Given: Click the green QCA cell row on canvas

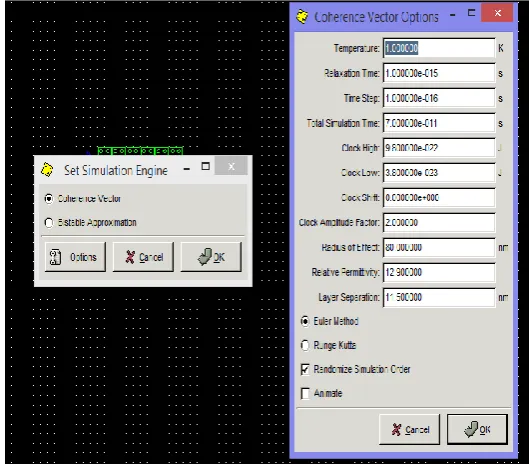Looking at the screenshot, I should [140, 151].
